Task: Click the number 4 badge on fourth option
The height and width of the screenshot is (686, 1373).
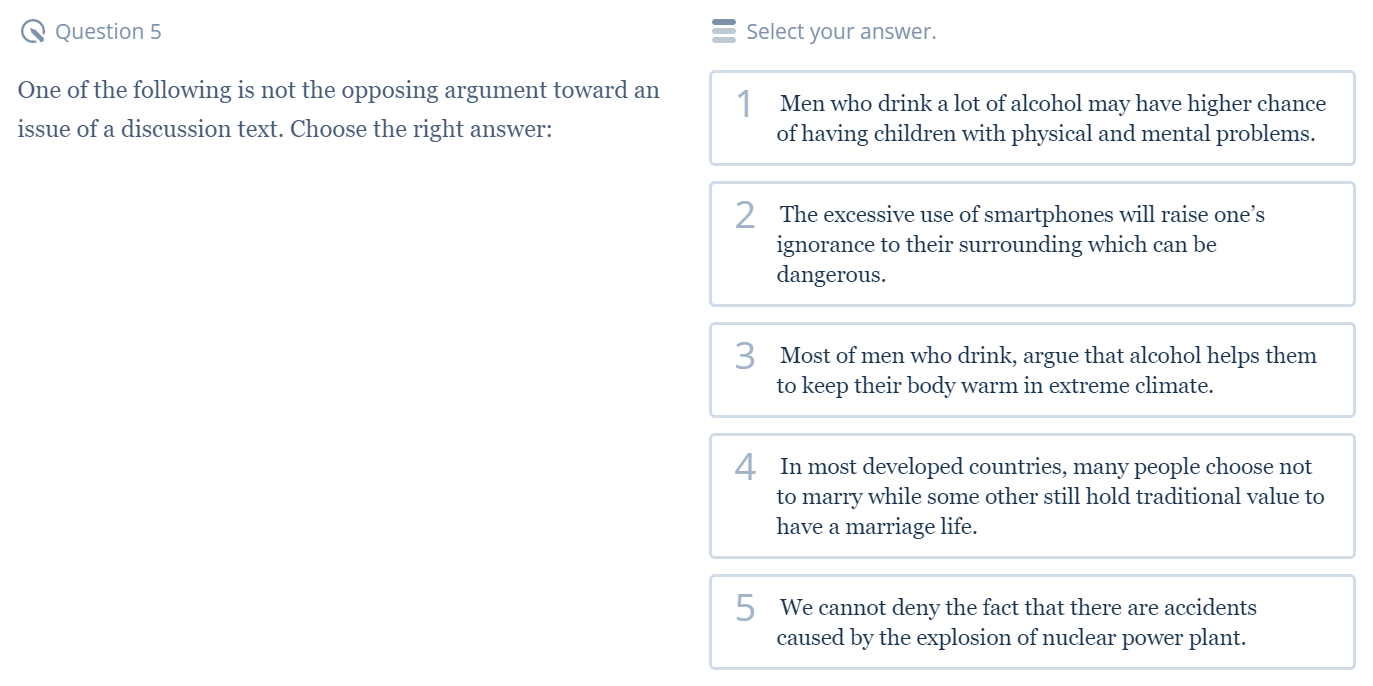Action: point(744,466)
